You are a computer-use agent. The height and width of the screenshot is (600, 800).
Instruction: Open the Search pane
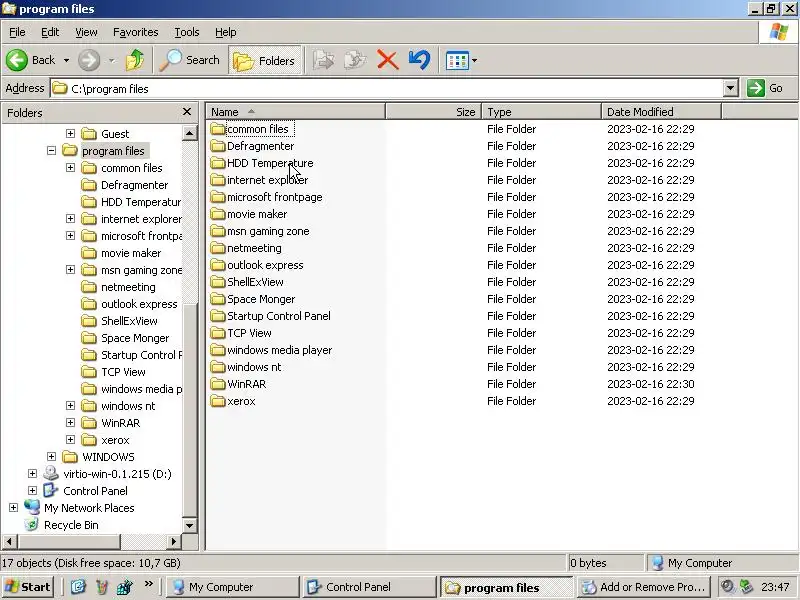coord(190,60)
